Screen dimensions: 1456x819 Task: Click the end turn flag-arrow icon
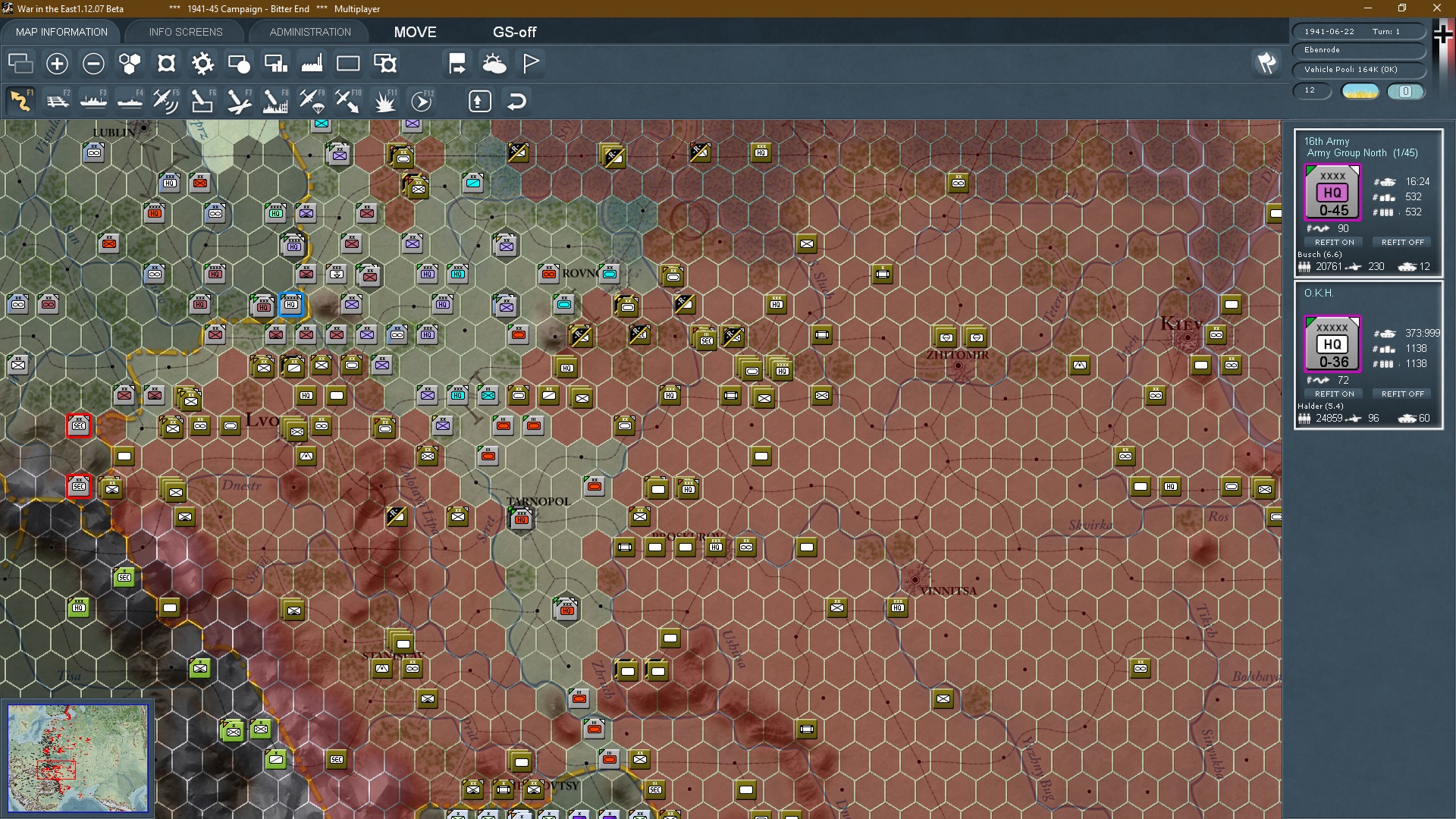[457, 64]
